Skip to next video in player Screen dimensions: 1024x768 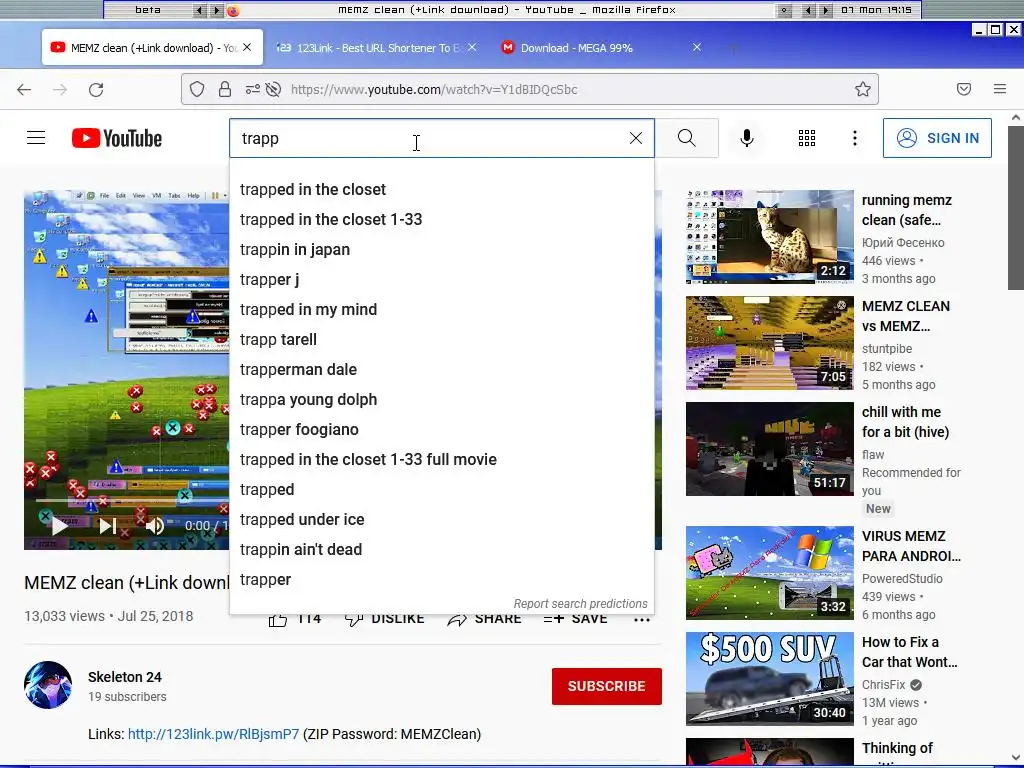[108, 526]
